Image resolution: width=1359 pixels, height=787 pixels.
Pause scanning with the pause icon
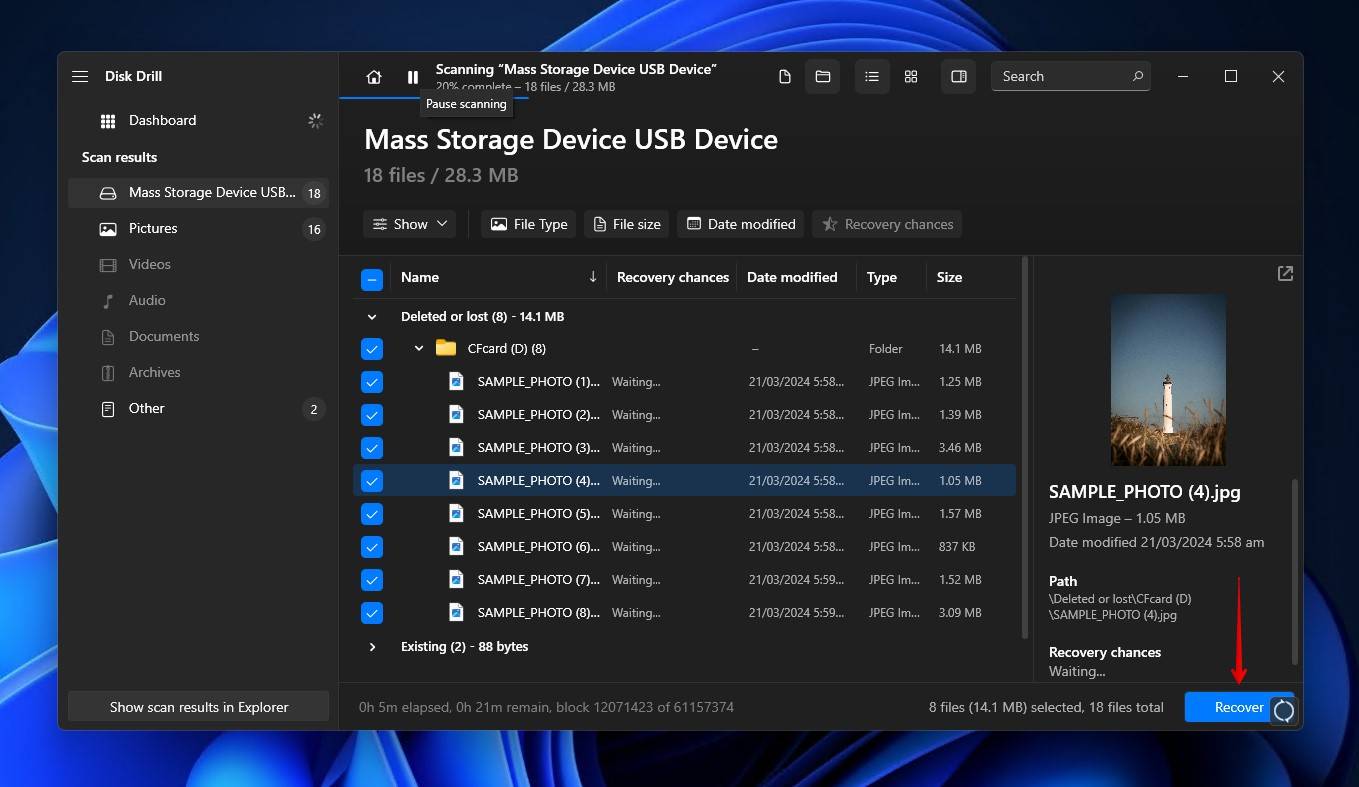click(x=412, y=76)
